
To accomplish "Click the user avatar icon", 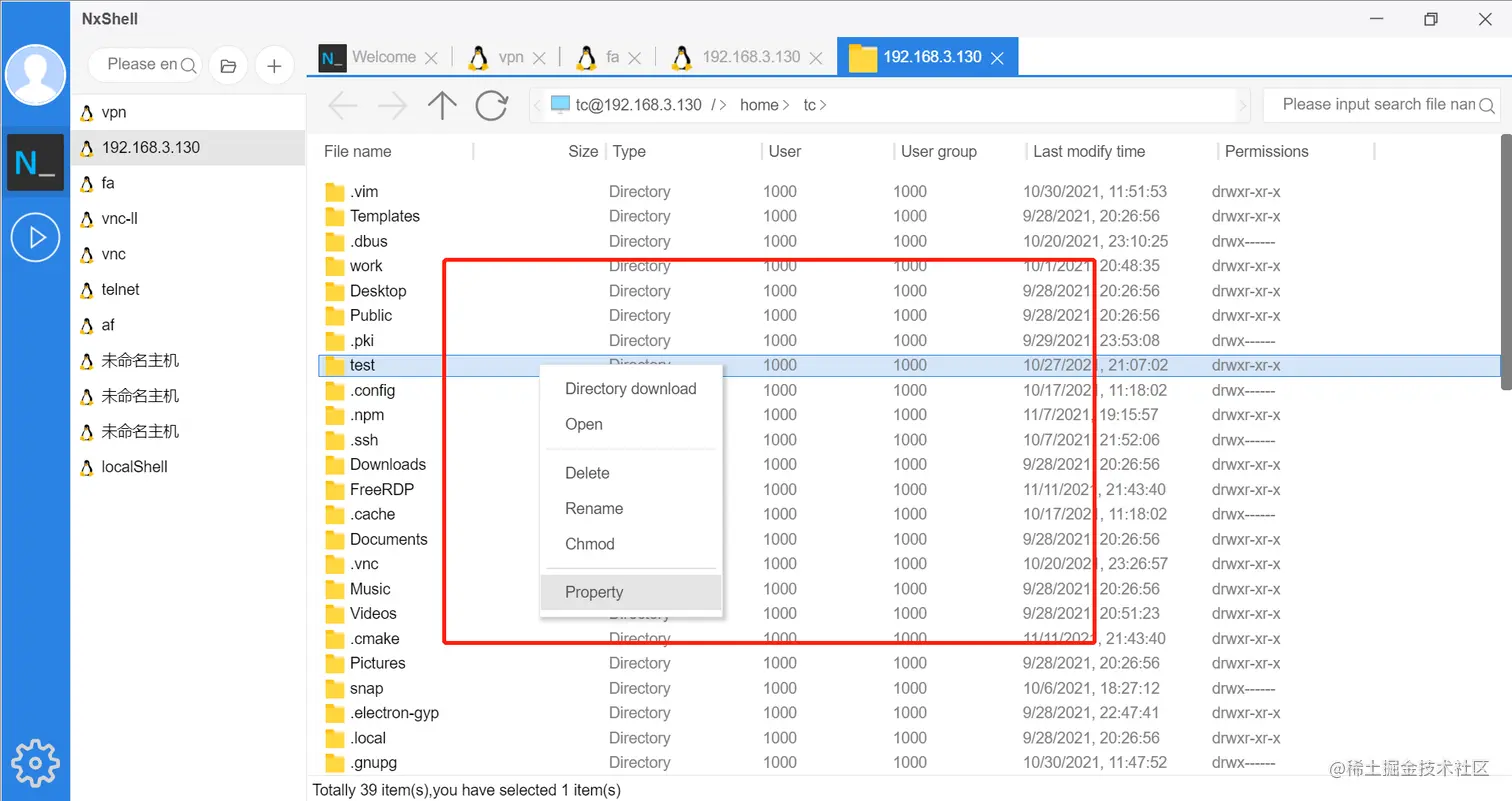I will tap(35, 75).
